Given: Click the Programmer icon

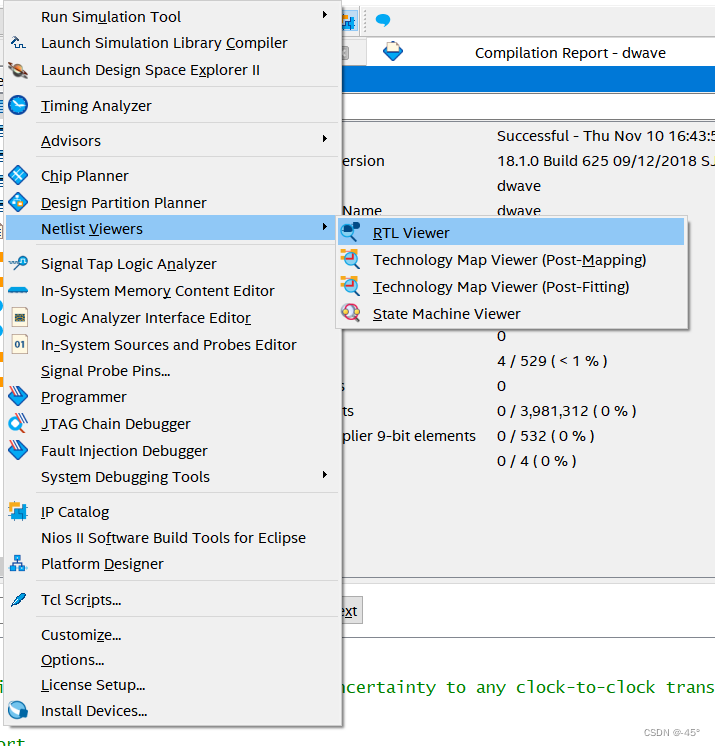Looking at the screenshot, I should (x=18, y=396).
